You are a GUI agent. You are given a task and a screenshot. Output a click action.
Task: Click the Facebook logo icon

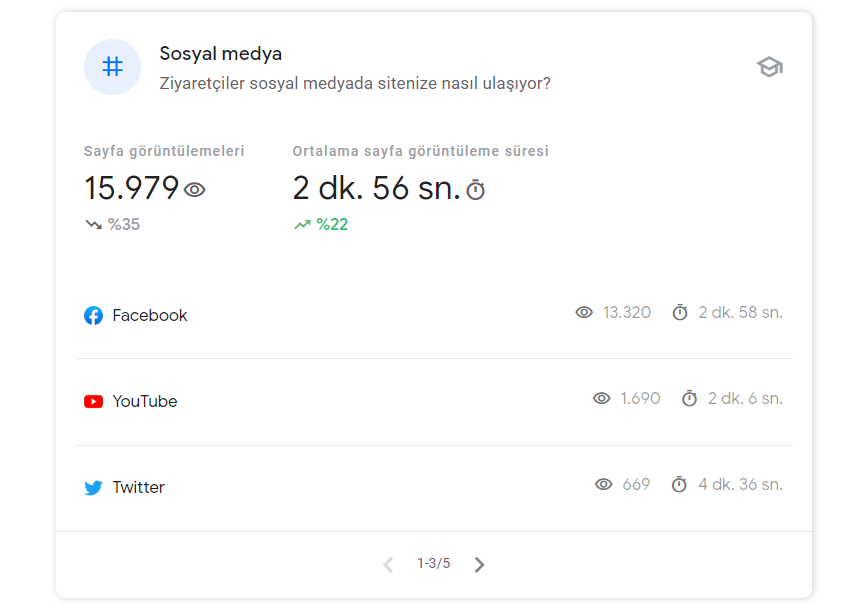[x=94, y=315]
